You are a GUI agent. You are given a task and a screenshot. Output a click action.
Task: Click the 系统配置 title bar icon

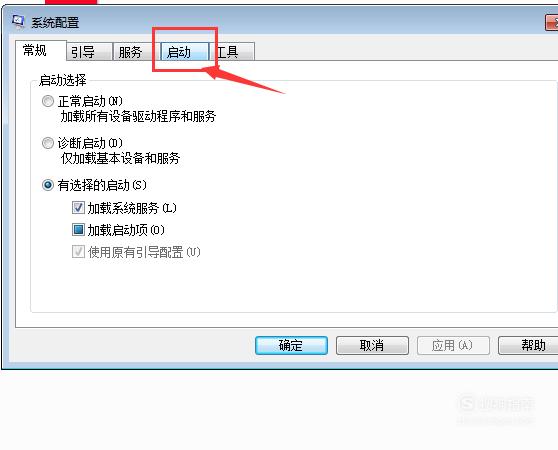(x=19, y=22)
